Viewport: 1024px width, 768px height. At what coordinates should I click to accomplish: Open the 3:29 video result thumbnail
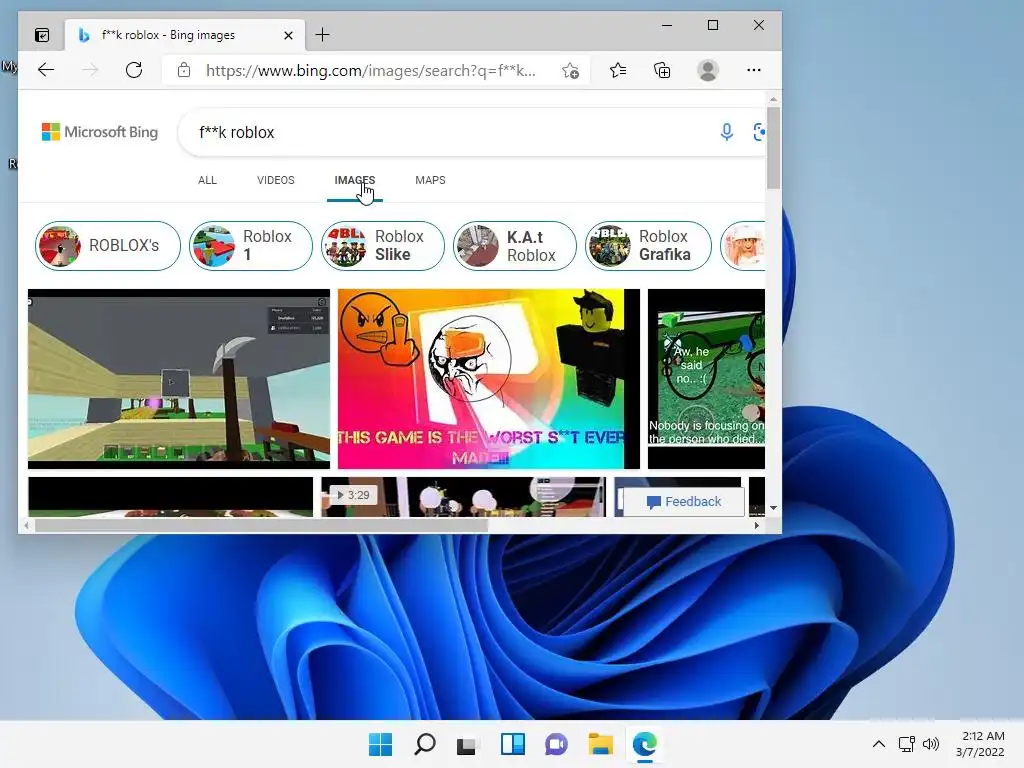pyautogui.click(x=463, y=497)
